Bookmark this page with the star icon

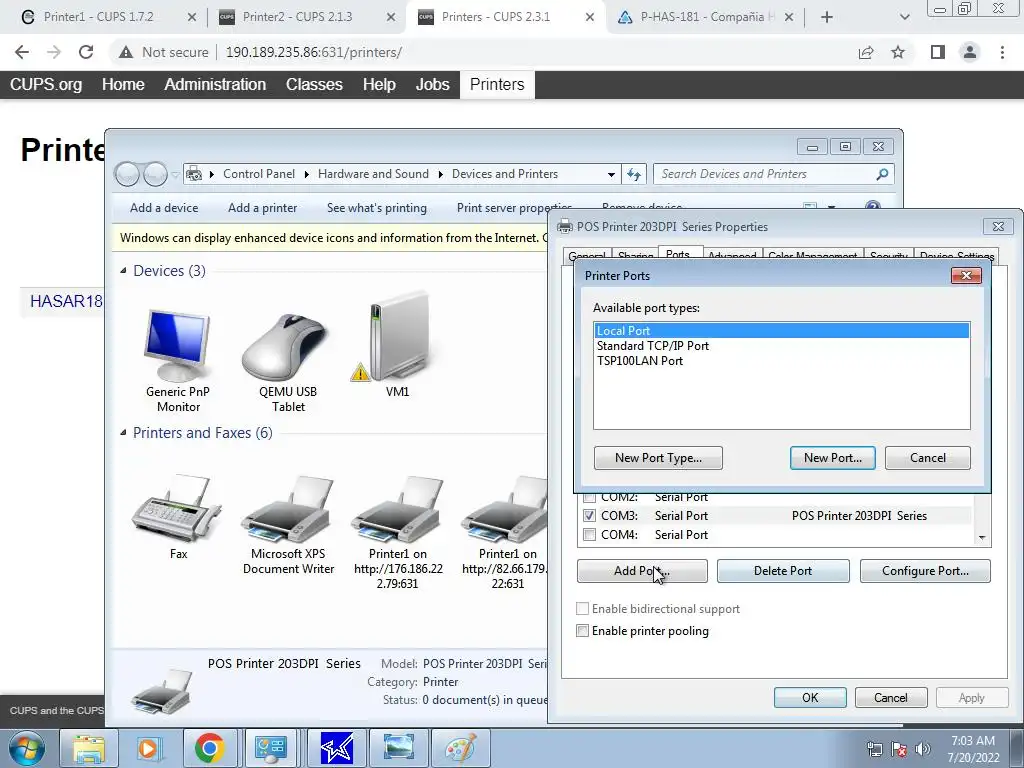(898, 52)
